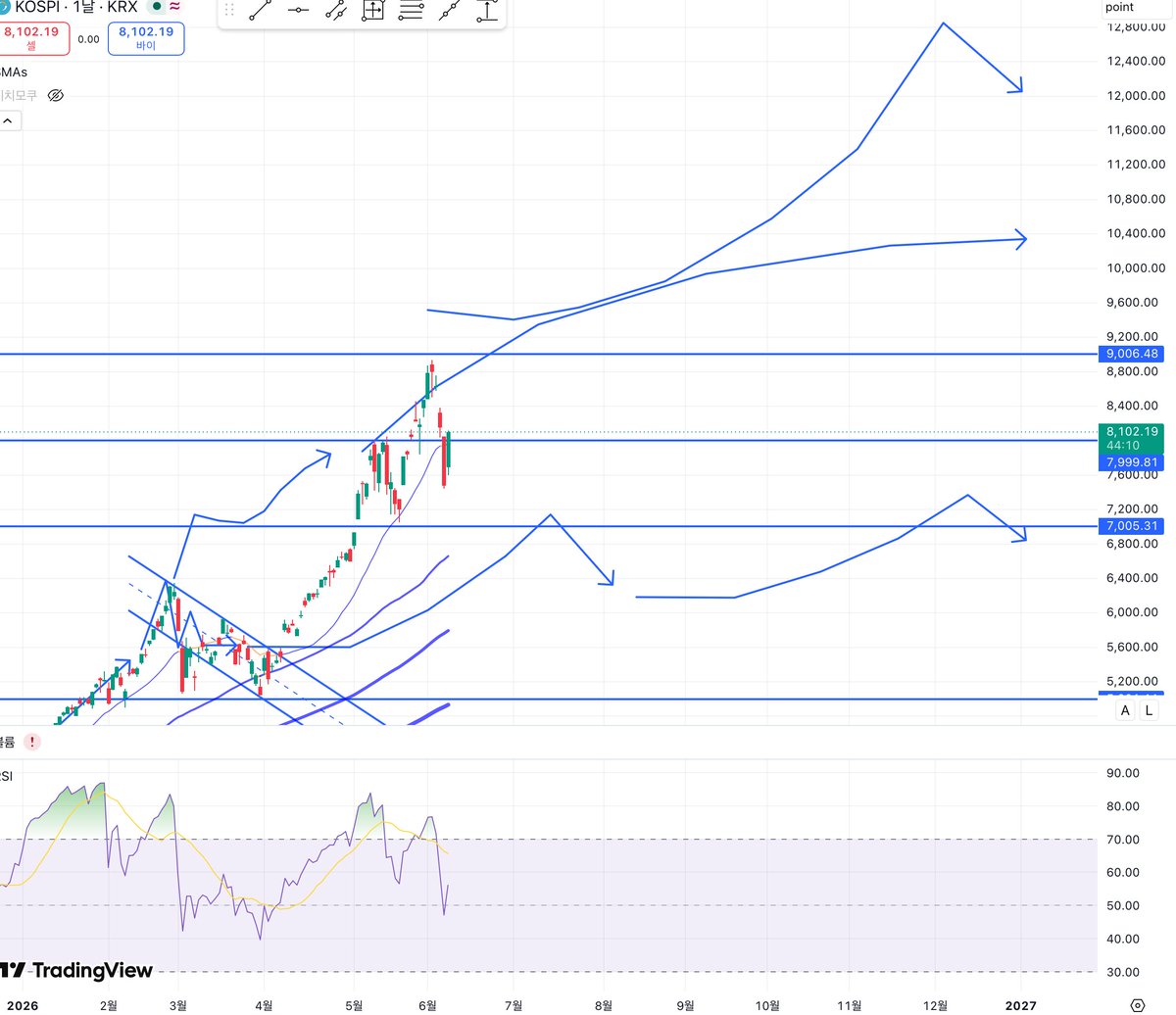Select the vertical price range tool
The height and width of the screenshot is (1015, 1176).
click(x=487, y=12)
